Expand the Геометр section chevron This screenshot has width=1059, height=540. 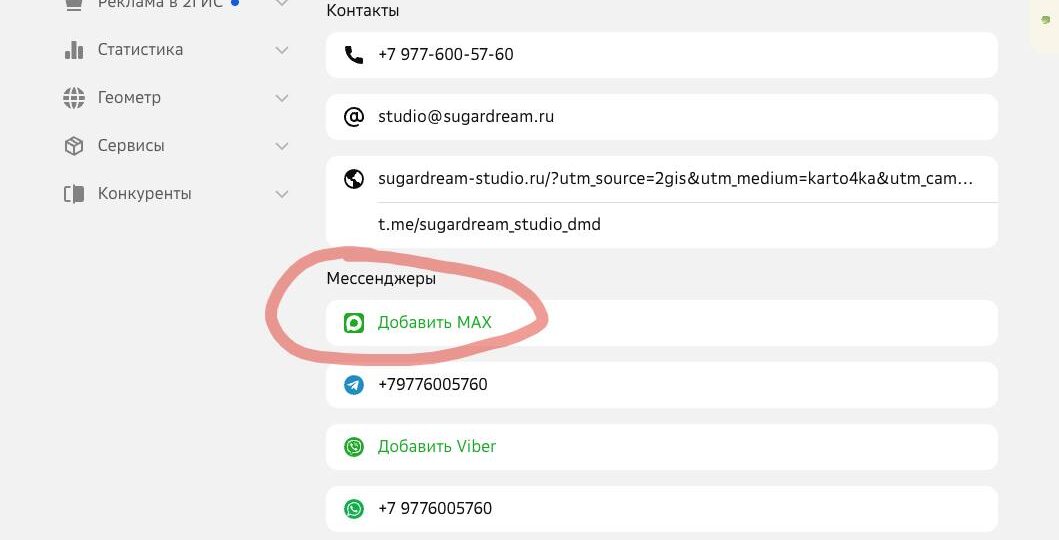point(282,98)
